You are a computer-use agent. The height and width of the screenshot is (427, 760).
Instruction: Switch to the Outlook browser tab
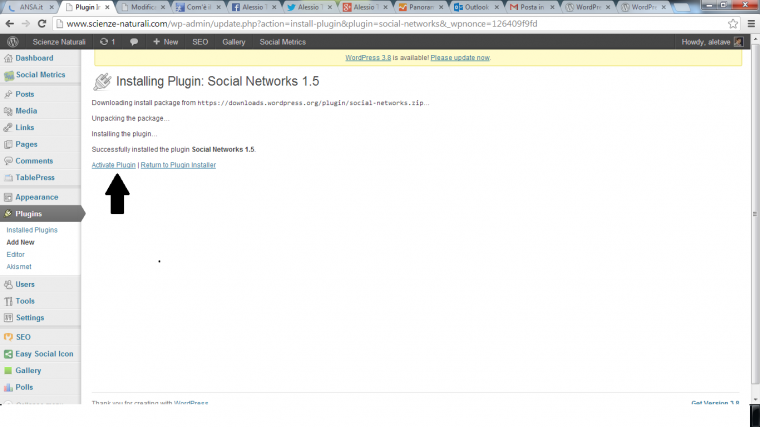pyautogui.click(x=475, y=7)
